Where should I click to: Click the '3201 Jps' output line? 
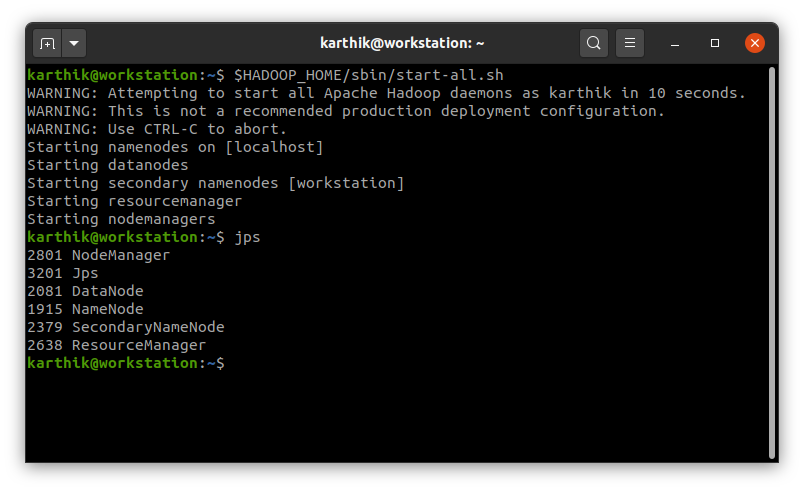click(x=63, y=273)
